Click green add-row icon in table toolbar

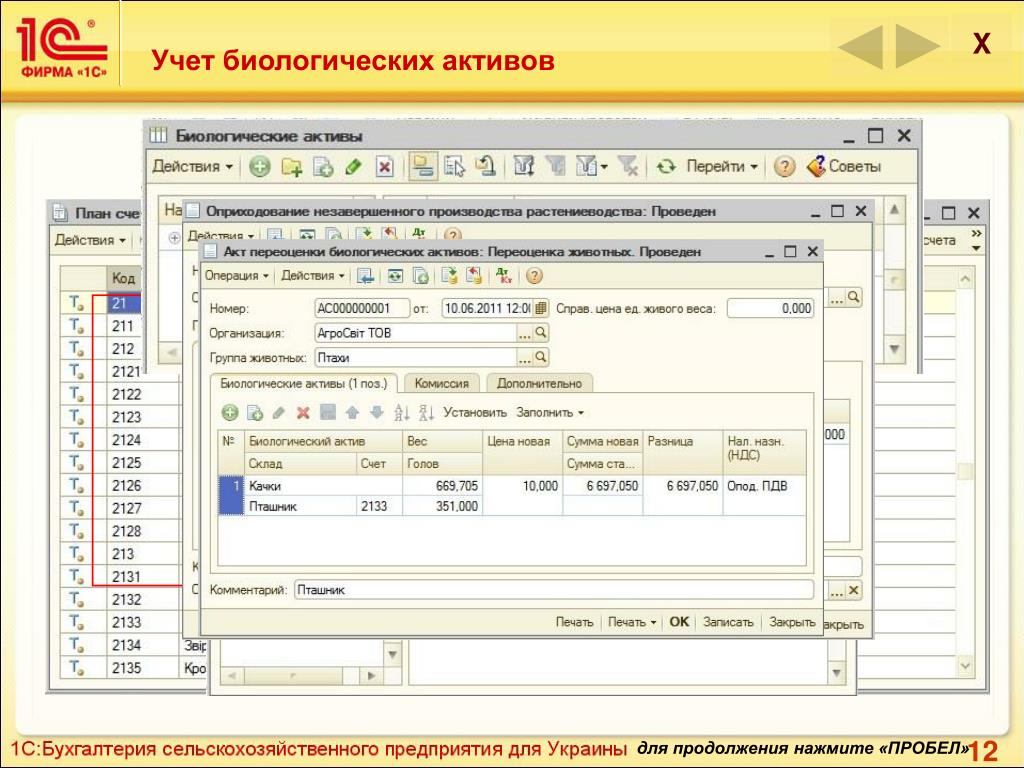click(230, 413)
